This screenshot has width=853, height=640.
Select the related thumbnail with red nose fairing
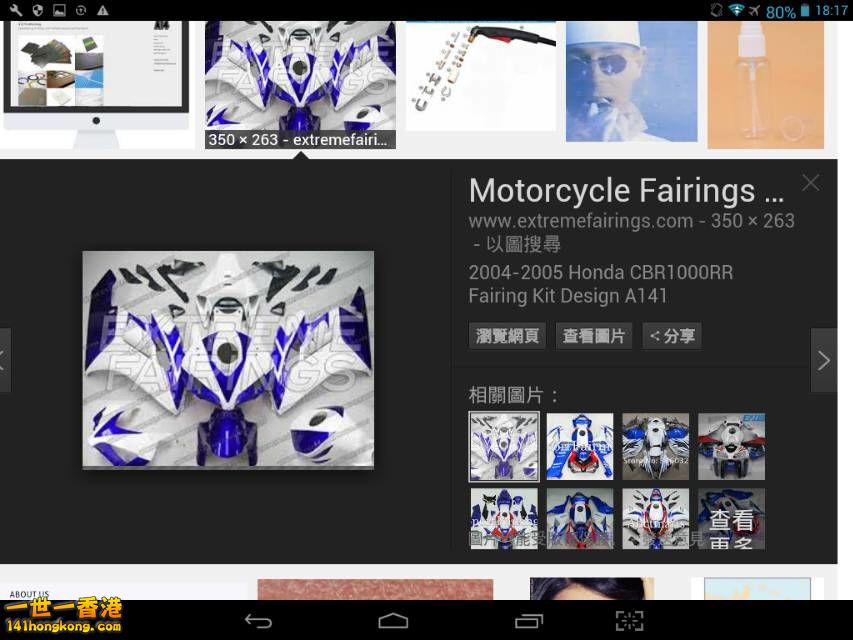[x=579, y=446]
